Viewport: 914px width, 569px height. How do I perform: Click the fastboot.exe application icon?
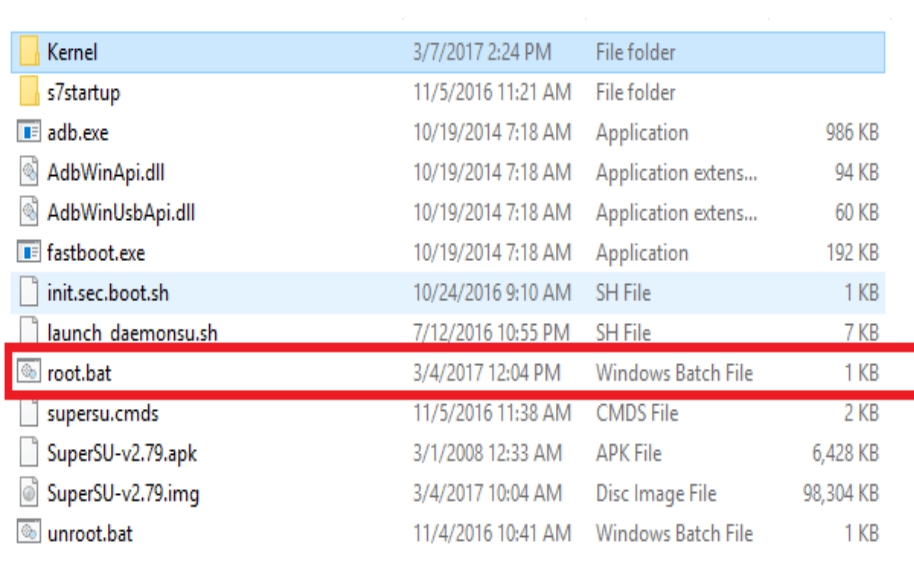tap(29, 253)
